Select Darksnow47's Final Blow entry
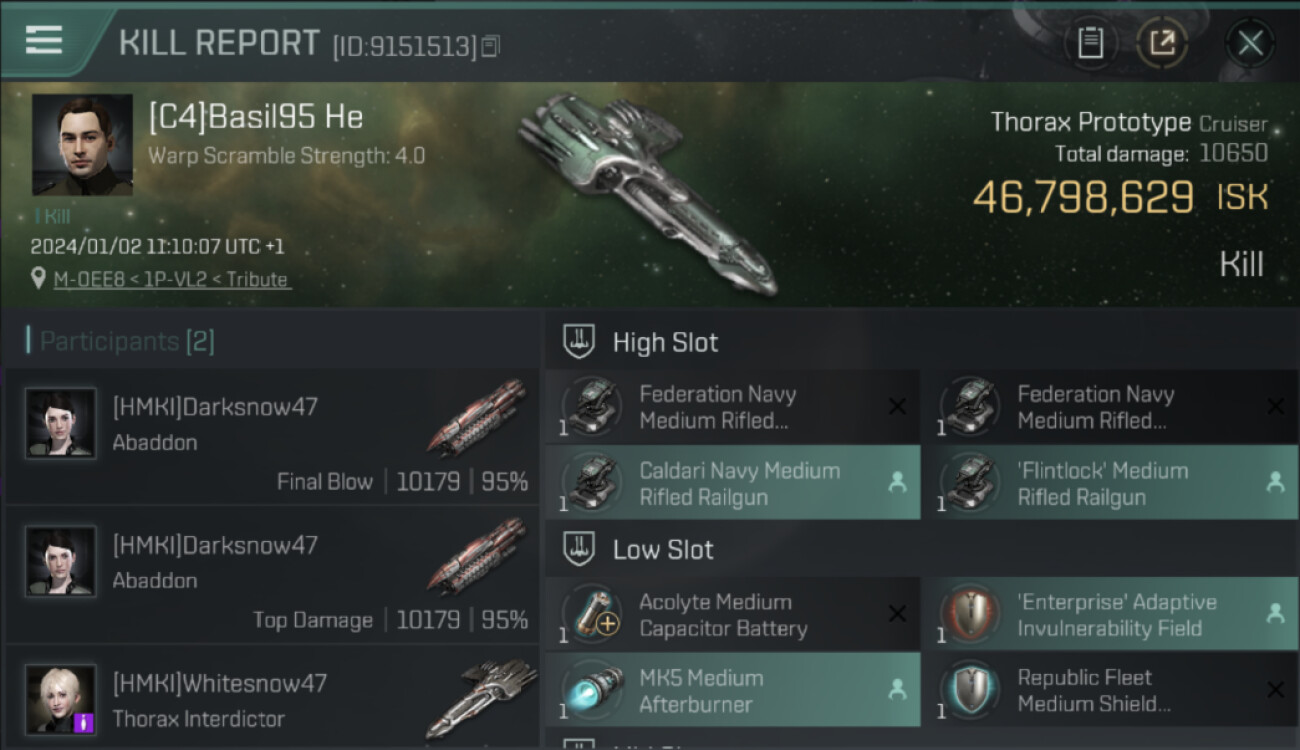Screen dimensions: 1300x750 [272, 438]
